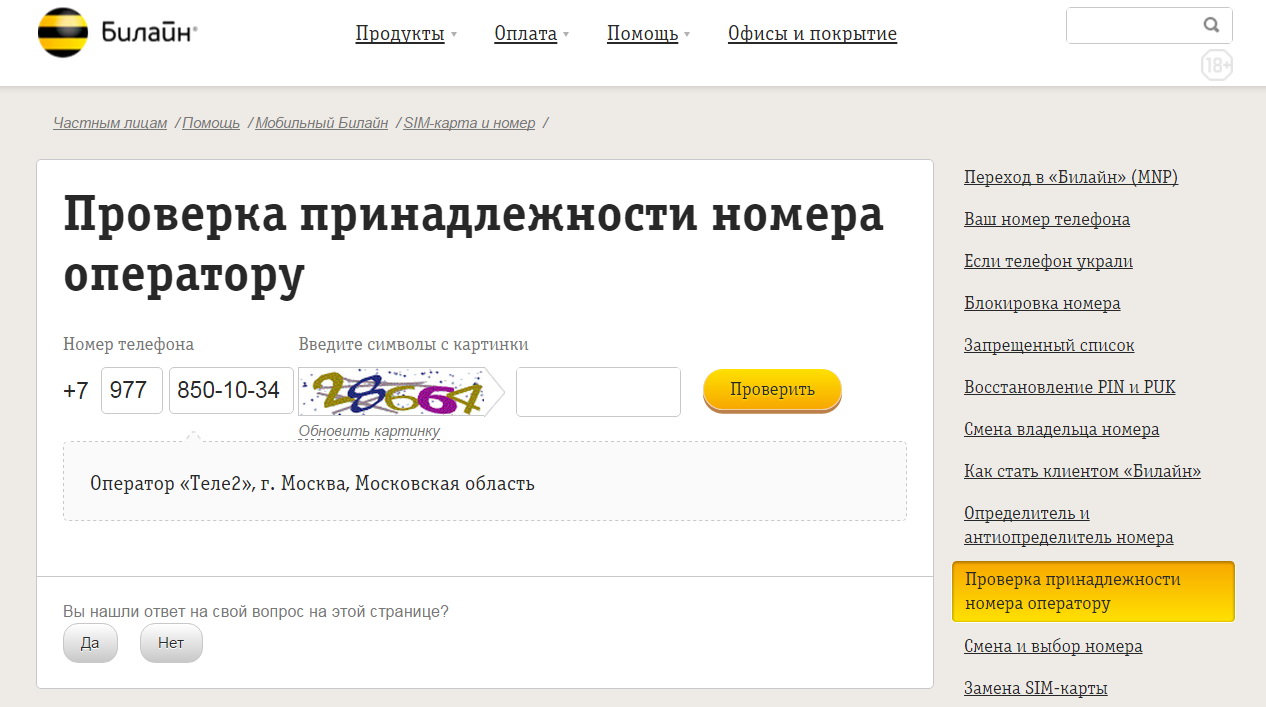Answer Нет to the feedback question
1266x707 pixels.
(x=171, y=643)
